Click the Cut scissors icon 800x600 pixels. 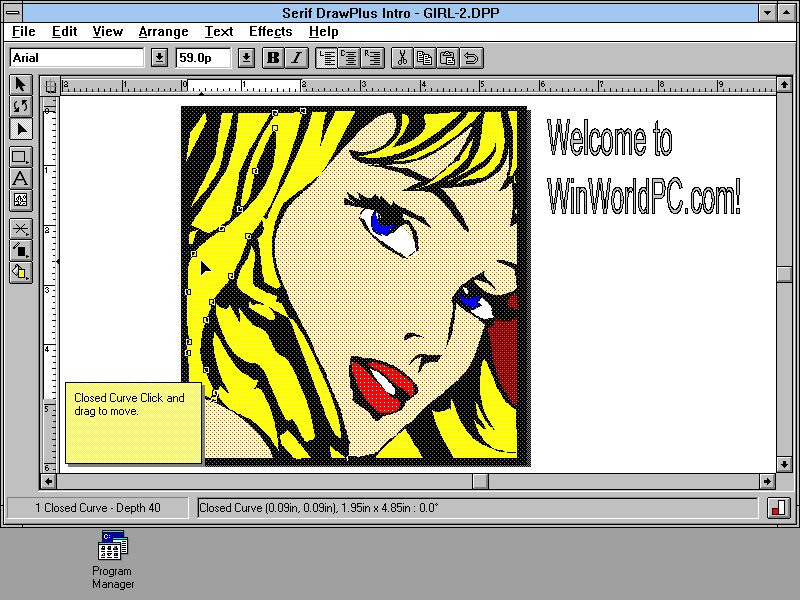(402, 58)
